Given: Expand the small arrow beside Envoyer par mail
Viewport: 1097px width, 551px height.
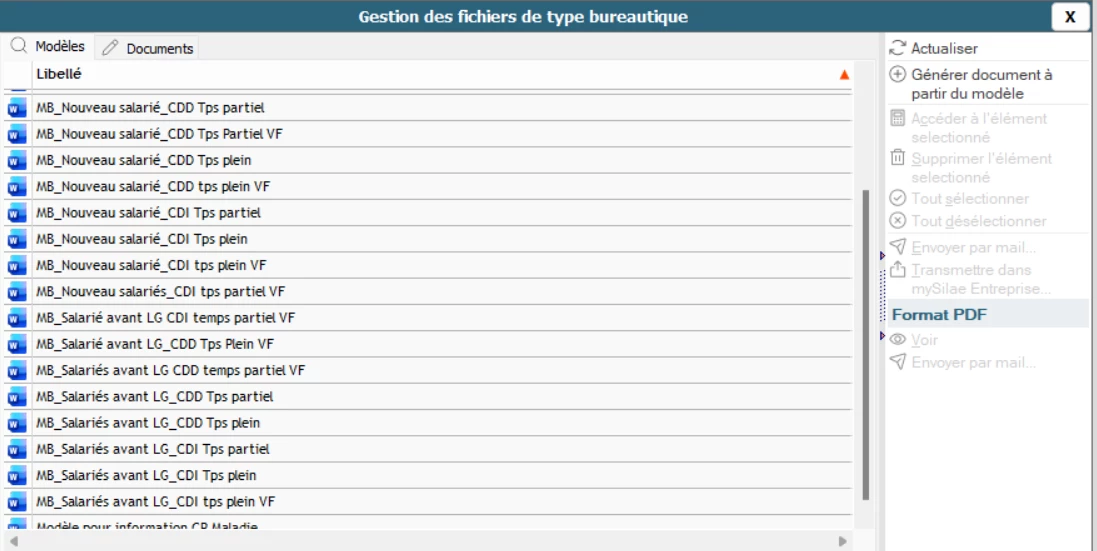Looking at the screenshot, I should 882,257.
